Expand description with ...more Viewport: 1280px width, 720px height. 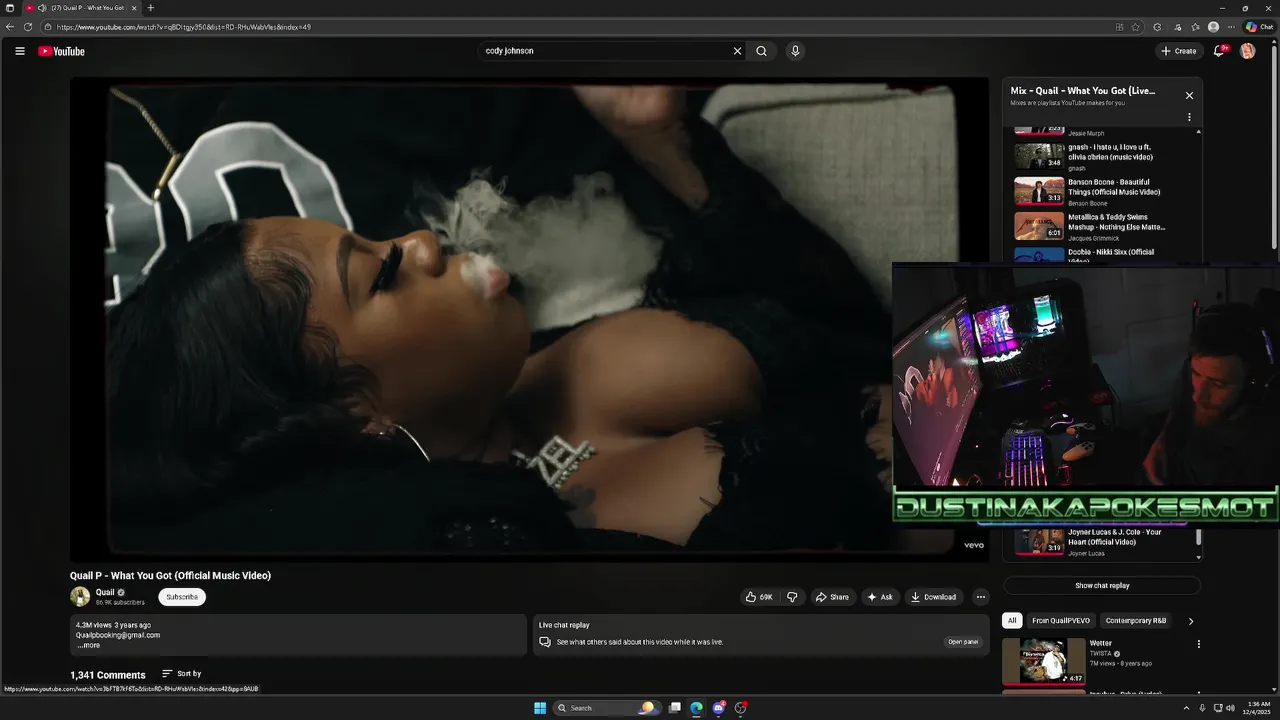88,645
